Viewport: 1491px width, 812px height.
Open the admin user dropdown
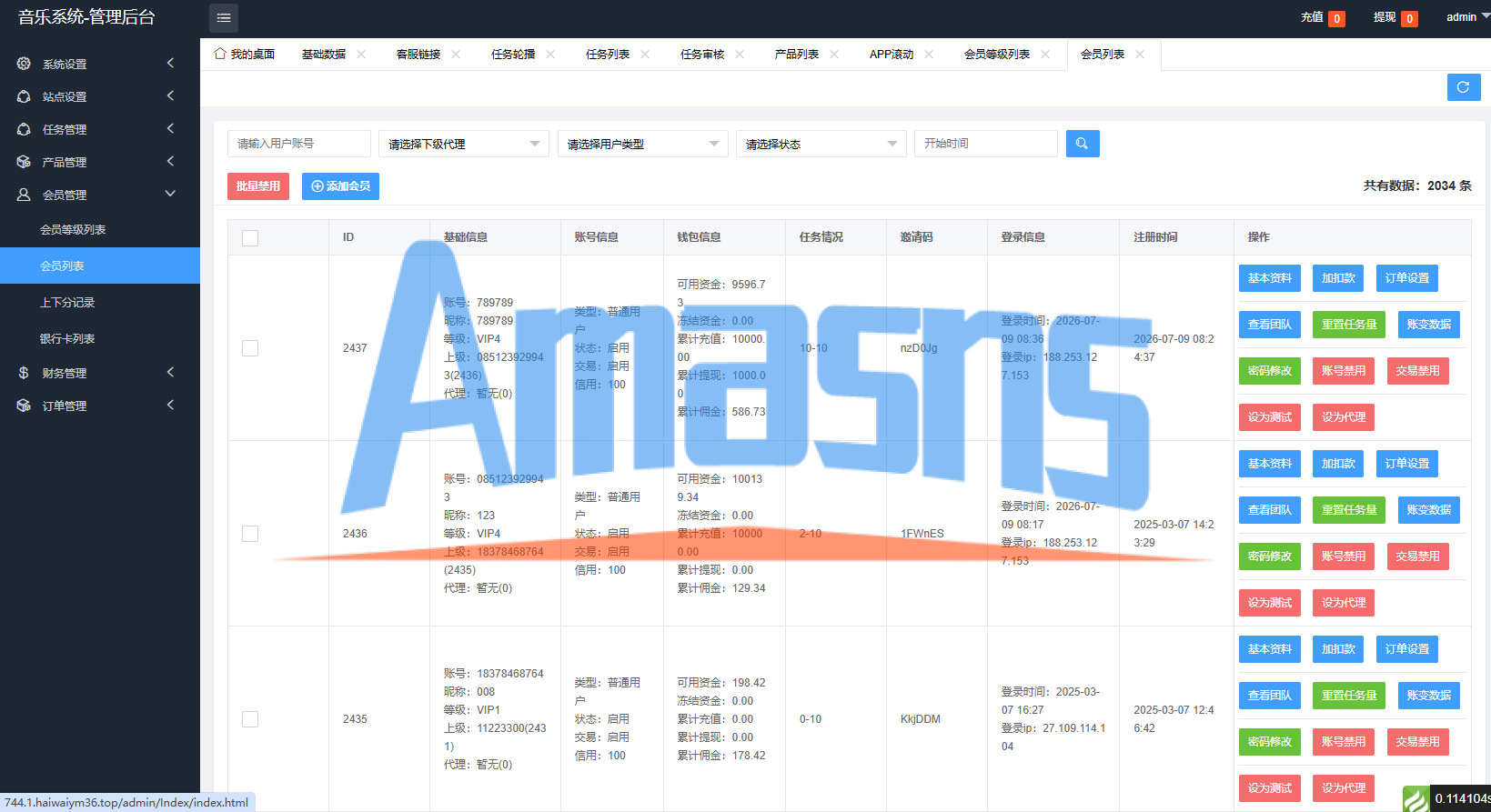1466,17
